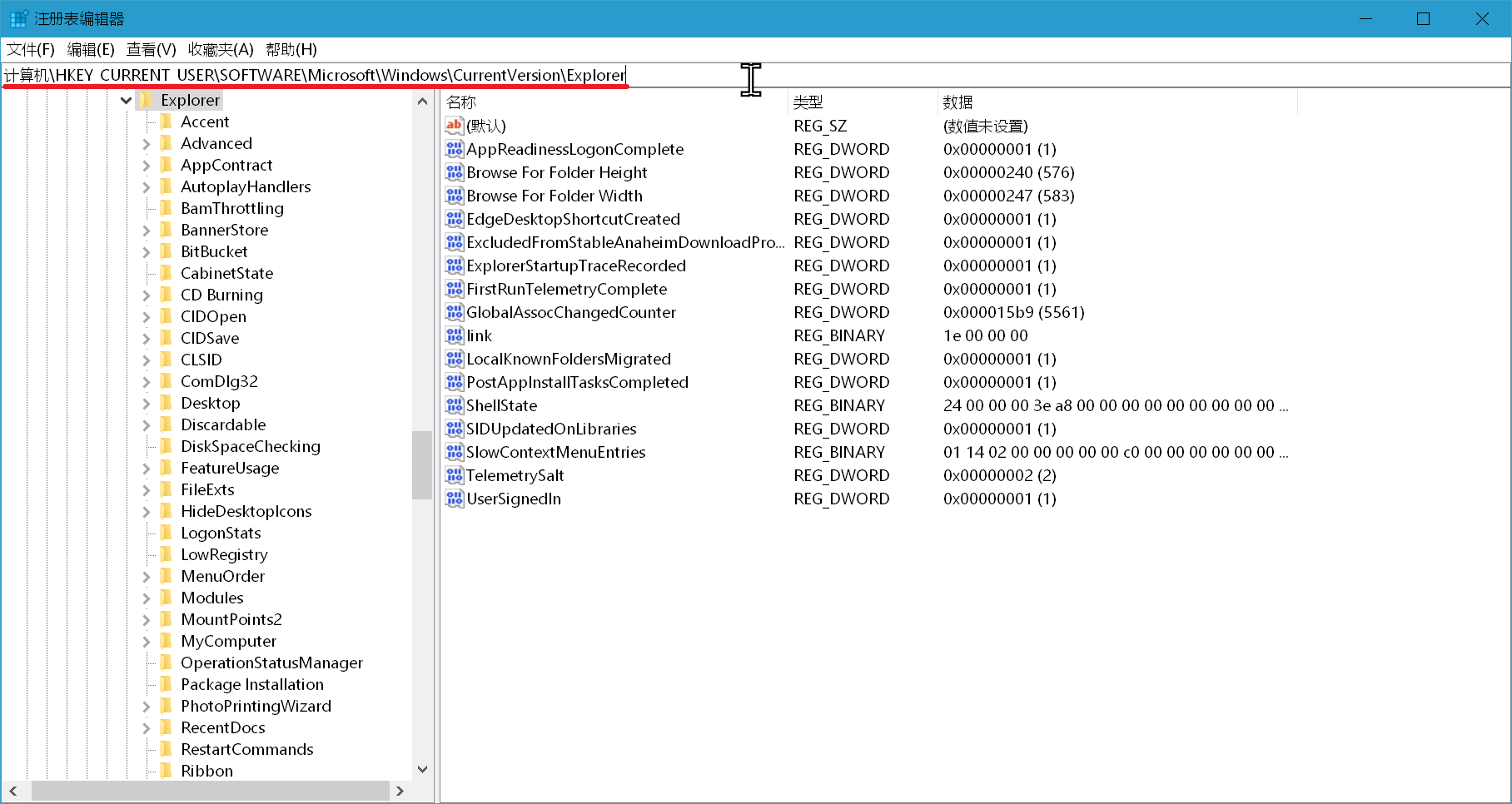This screenshot has width=1512, height=804.
Task: Open the 收藏夹(A) menu
Action: [x=220, y=50]
